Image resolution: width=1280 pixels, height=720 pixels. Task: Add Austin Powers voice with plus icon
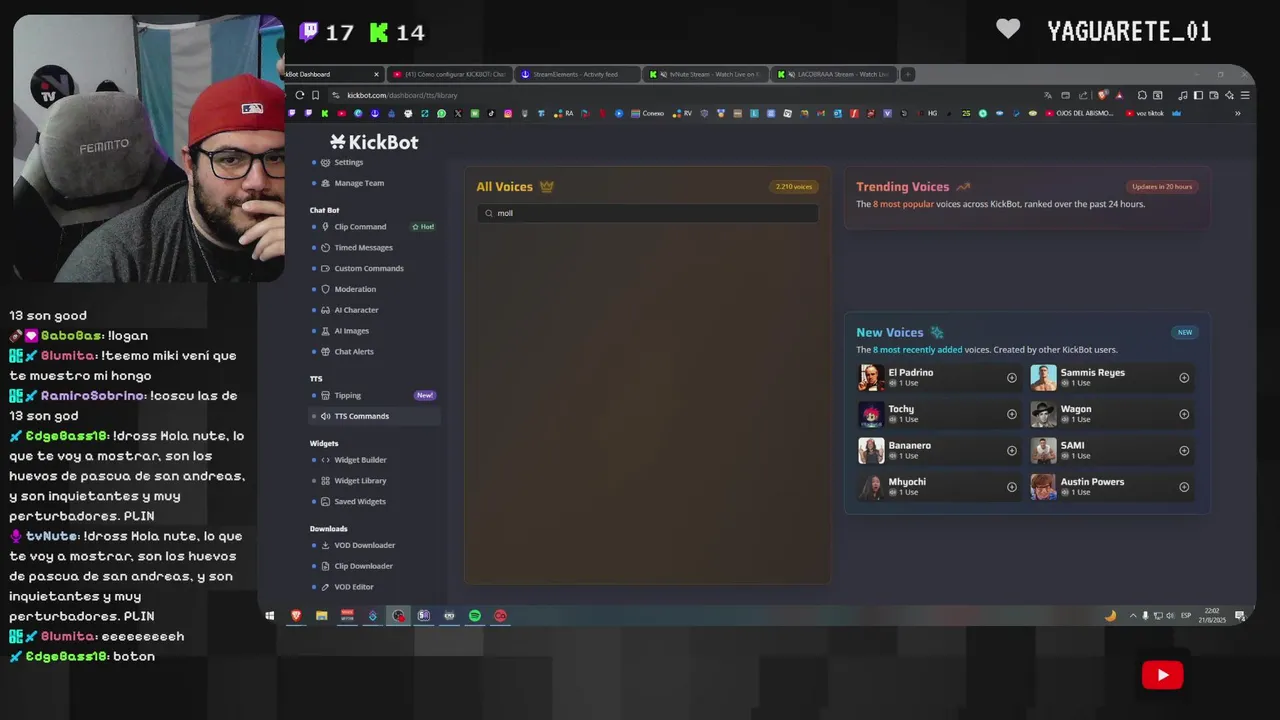tap(1184, 487)
